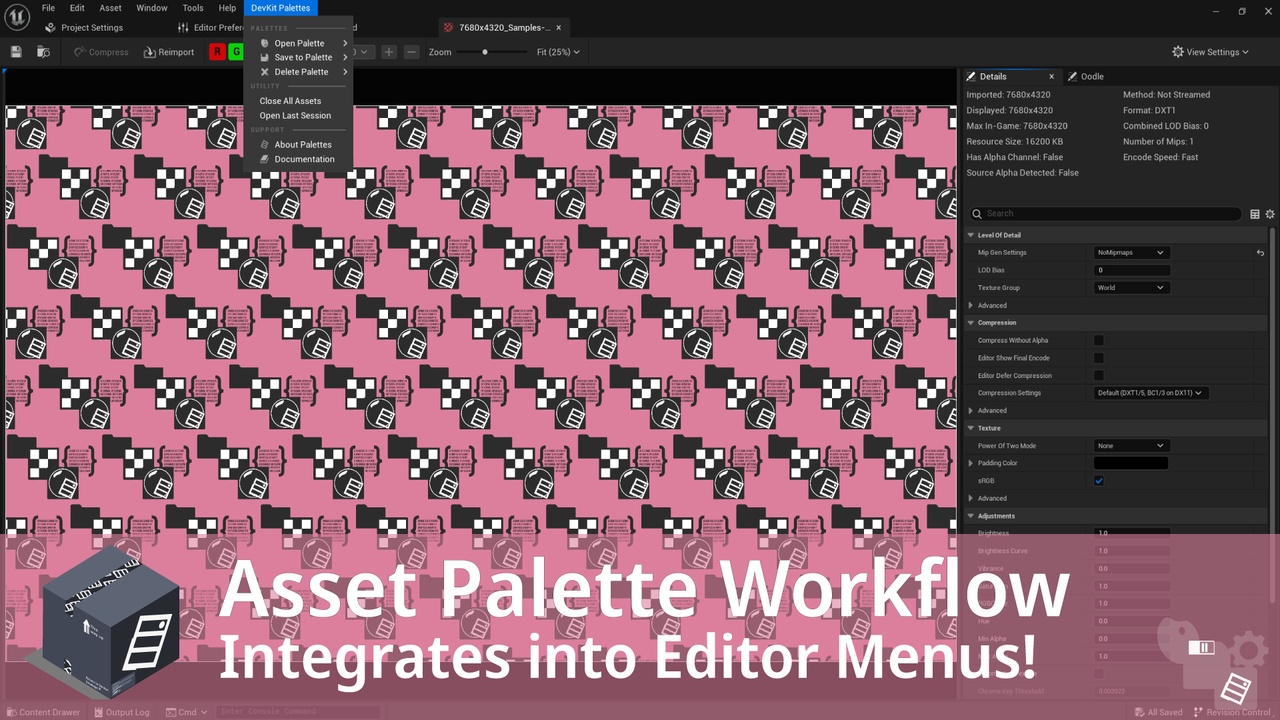Enable Editor Show Final Encode checkbox

tap(1098, 358)
